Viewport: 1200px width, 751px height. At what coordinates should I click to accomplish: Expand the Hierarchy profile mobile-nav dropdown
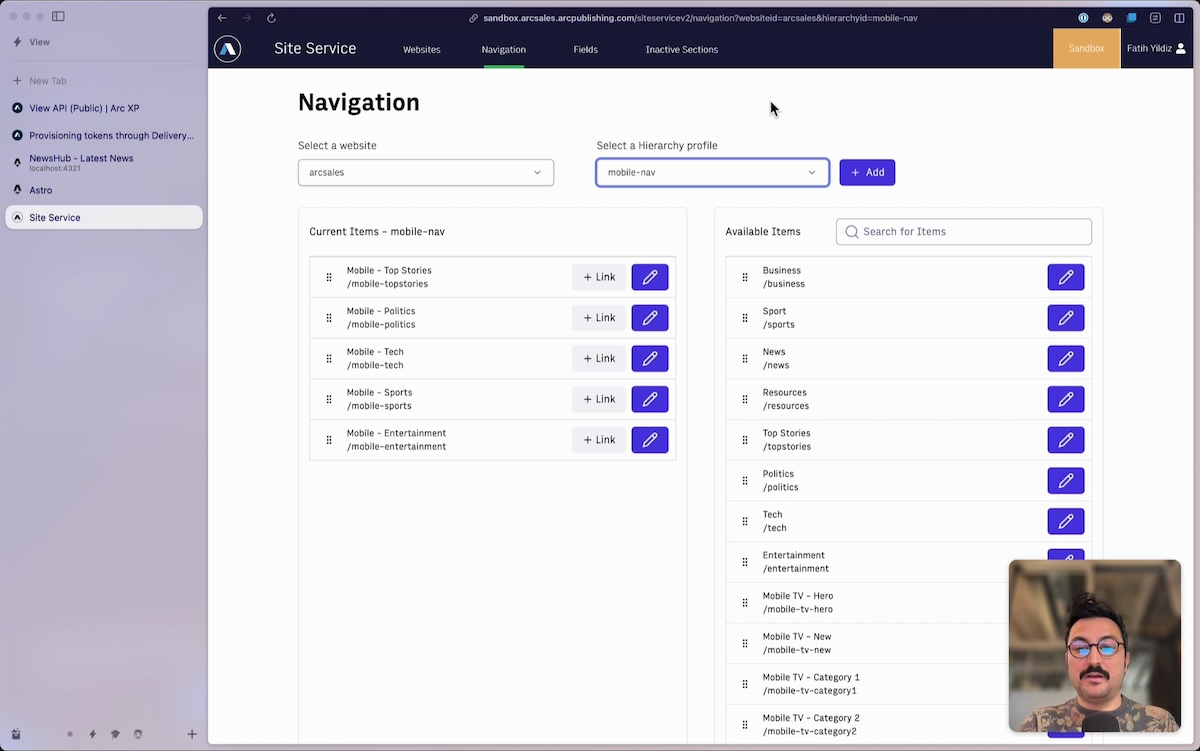pyautogui.click(x=712, y=172)
